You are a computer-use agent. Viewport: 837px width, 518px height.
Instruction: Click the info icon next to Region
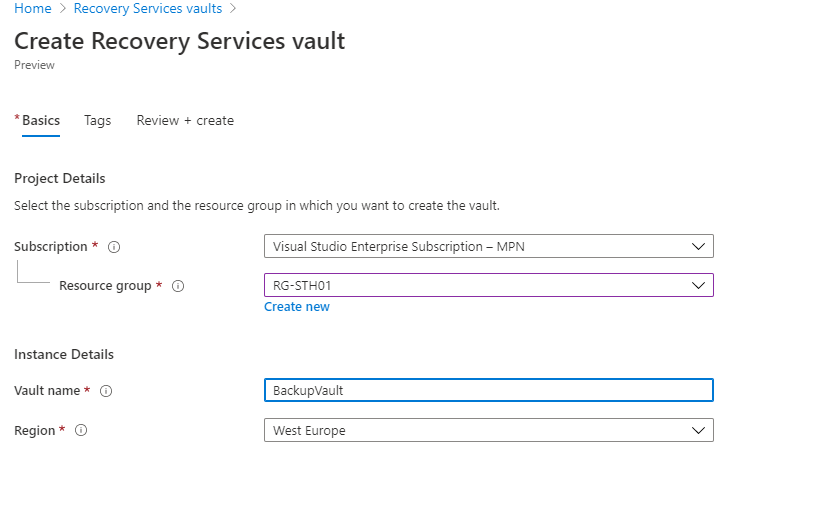click(82, 431)
